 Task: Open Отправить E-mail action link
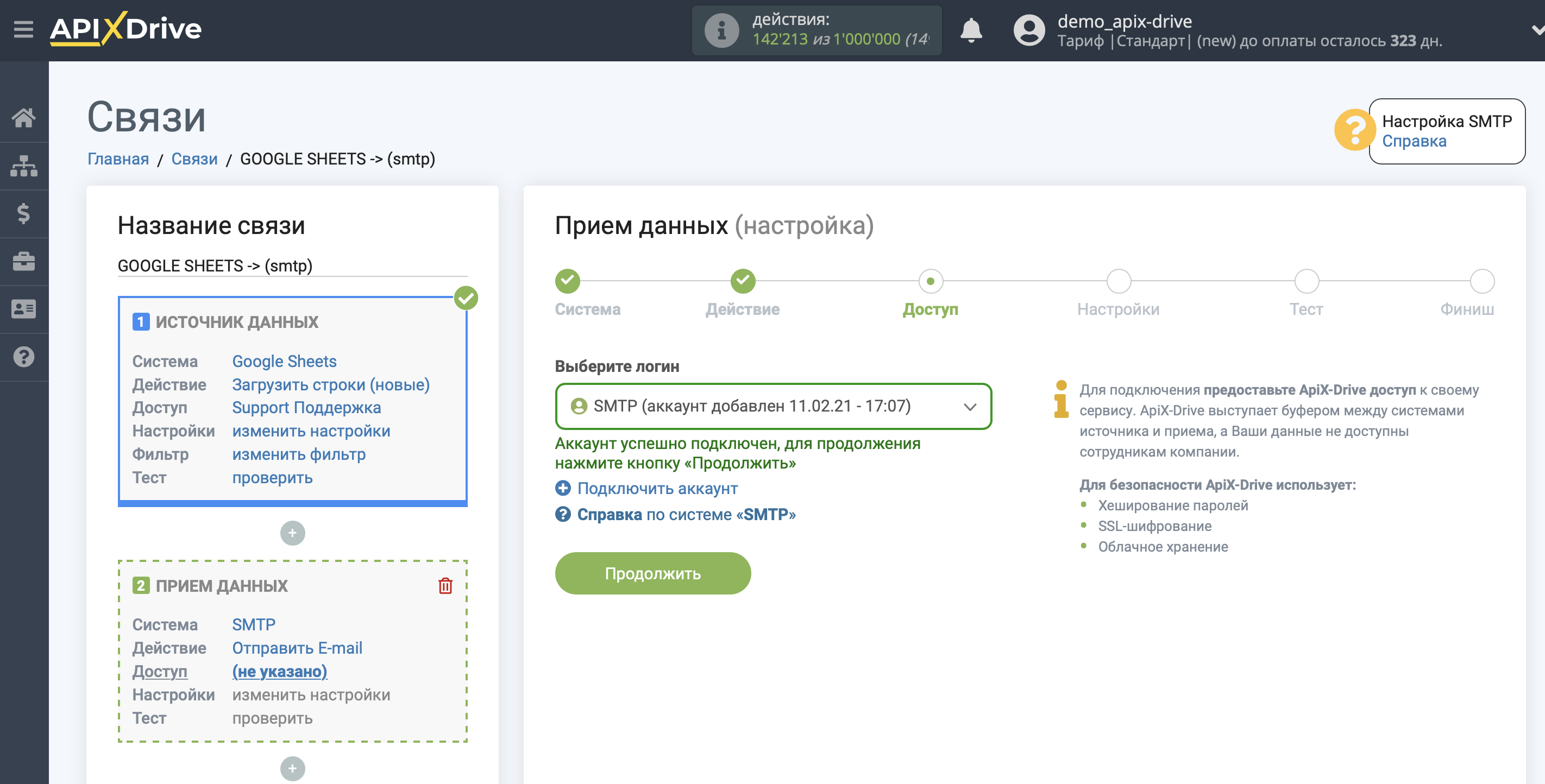(x=298, y=648)
